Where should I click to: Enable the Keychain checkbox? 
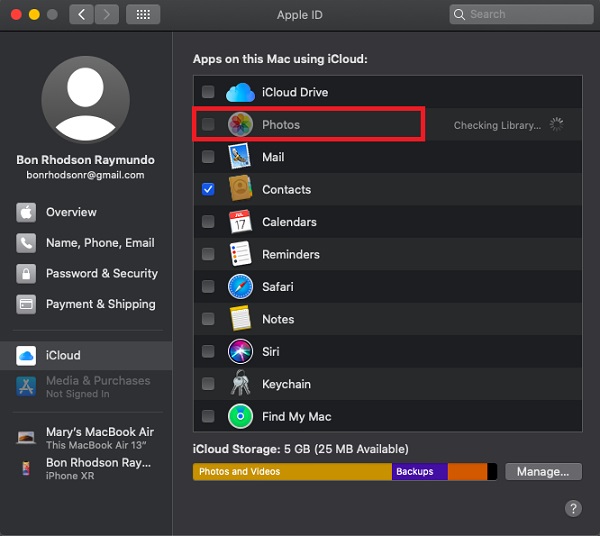(208, 383)
